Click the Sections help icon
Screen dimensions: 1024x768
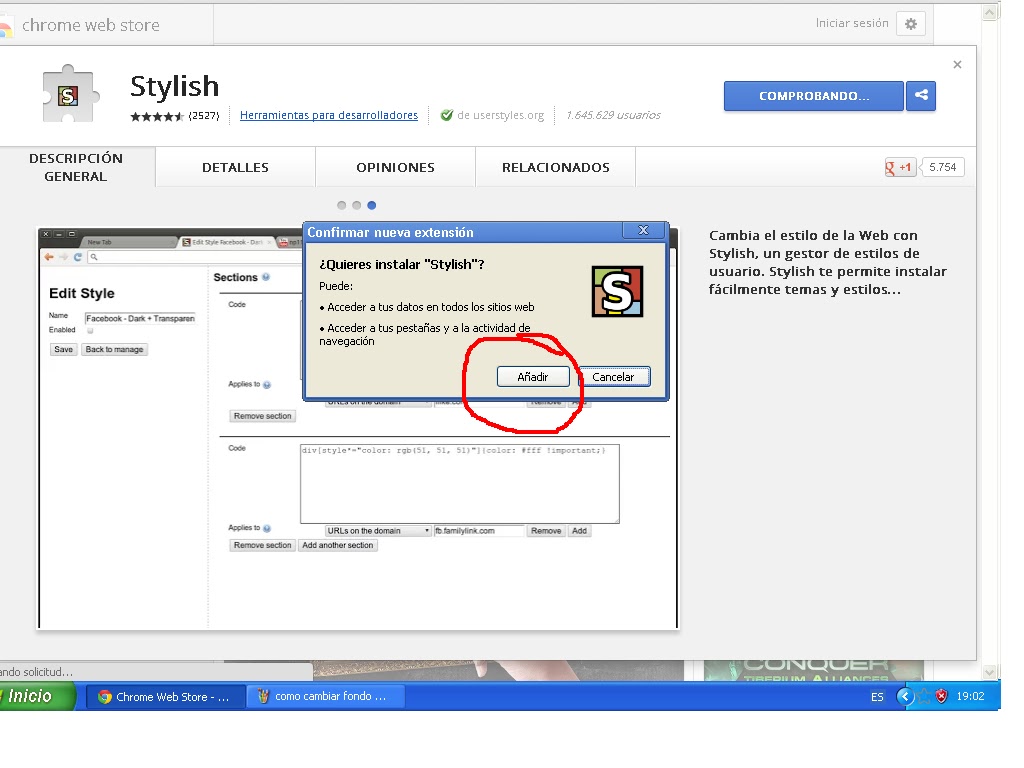pos(266,277)
